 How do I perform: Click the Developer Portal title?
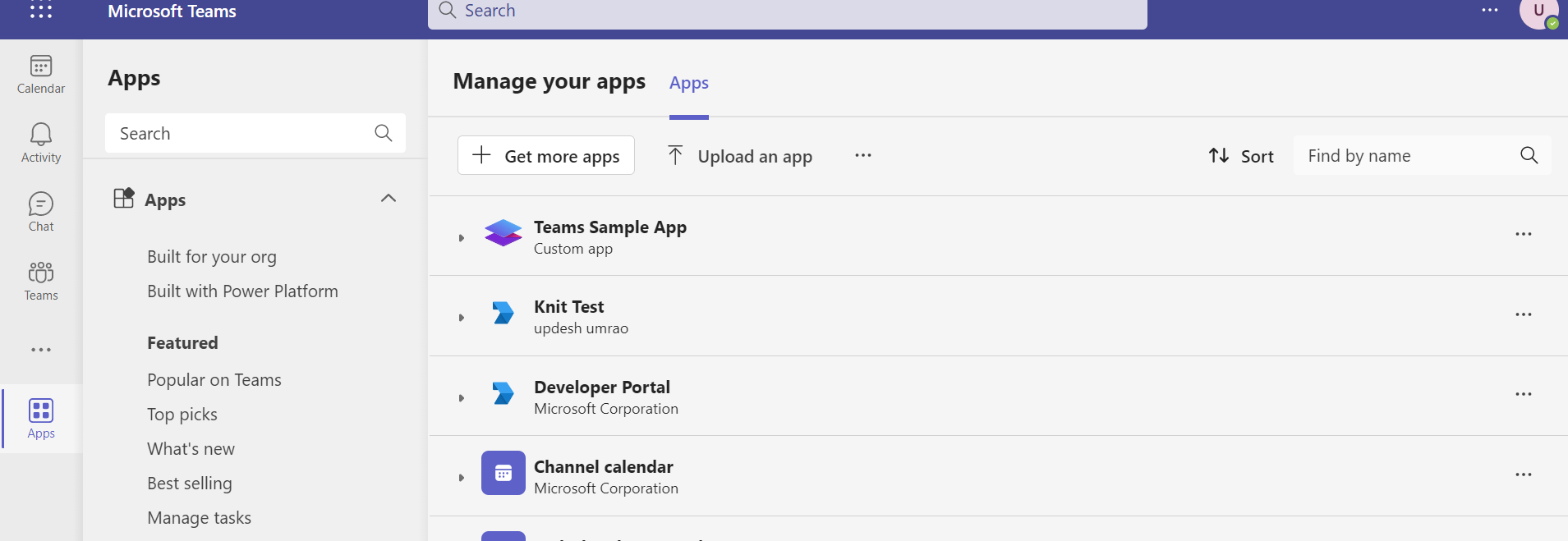coord(602,387)
